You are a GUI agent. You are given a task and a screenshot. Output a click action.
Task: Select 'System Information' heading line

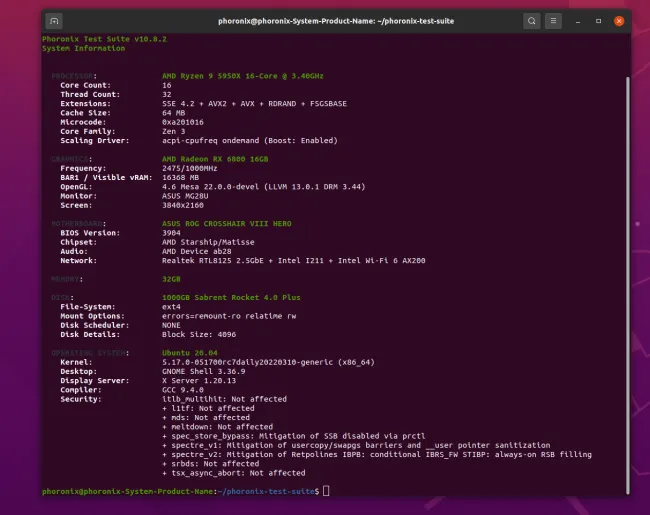[83, 48]
